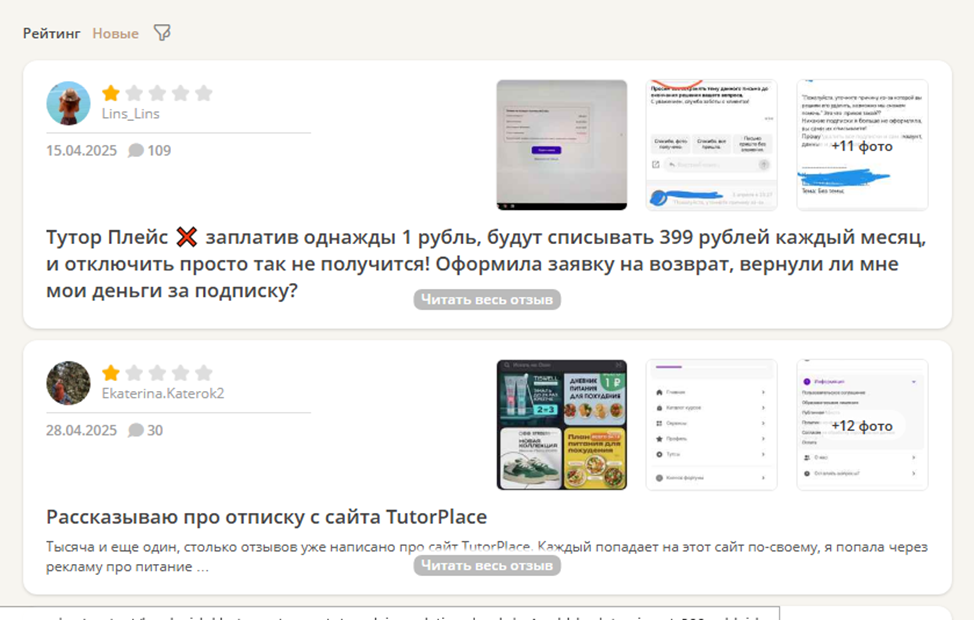
Task: Open the chat screenshot thumbnail in Lins_Lins review
Action: [x=711, y=145]
